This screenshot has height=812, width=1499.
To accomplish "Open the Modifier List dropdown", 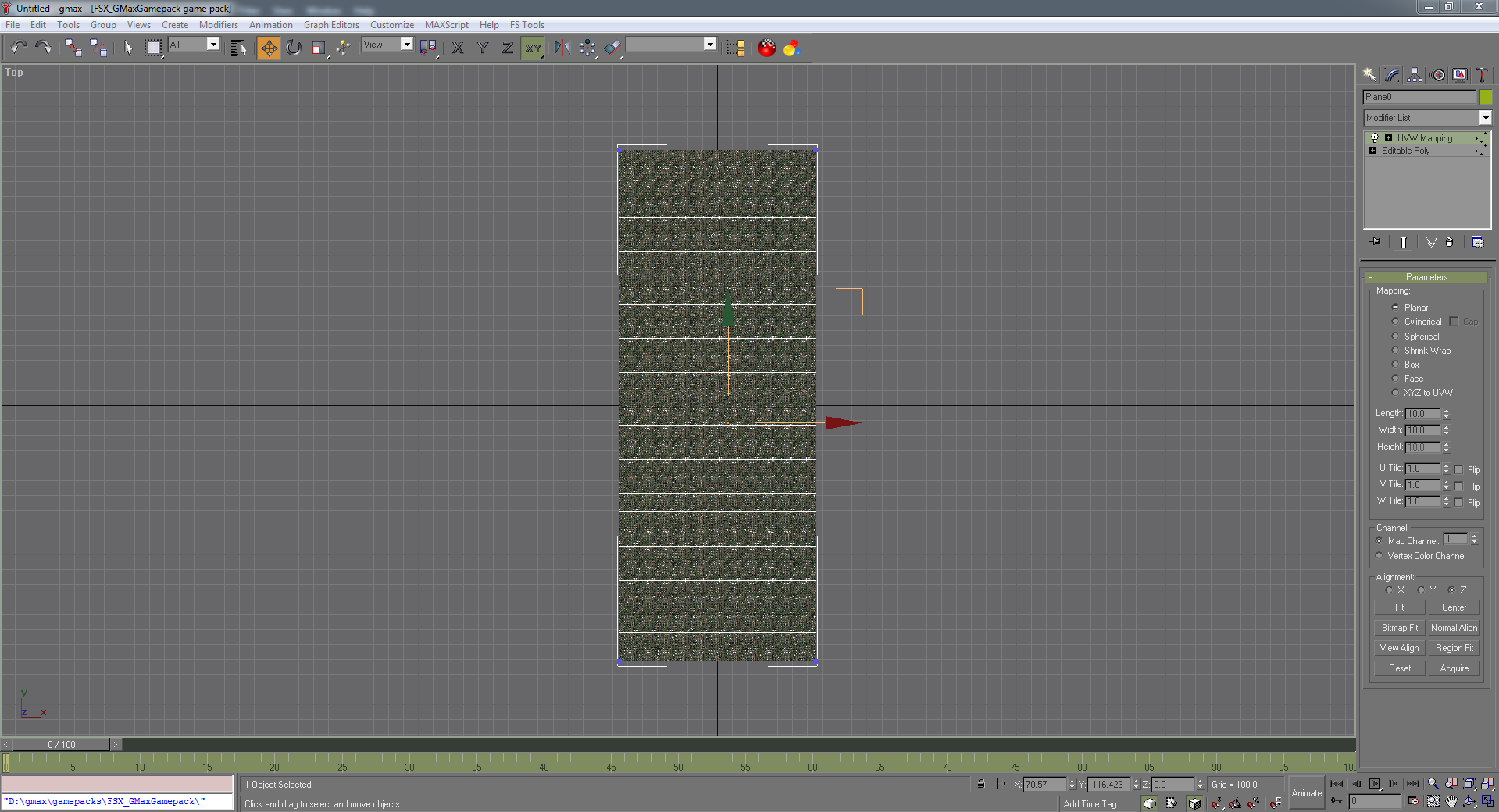I will point(1485,118).
